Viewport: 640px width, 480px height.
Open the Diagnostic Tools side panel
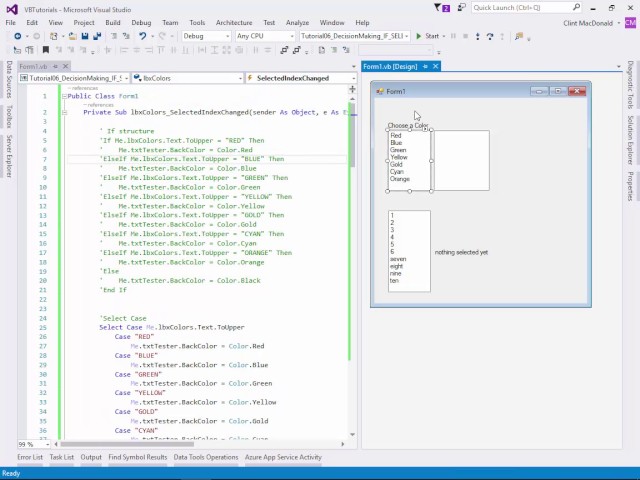pyautogui.click(x=630, y=85)
